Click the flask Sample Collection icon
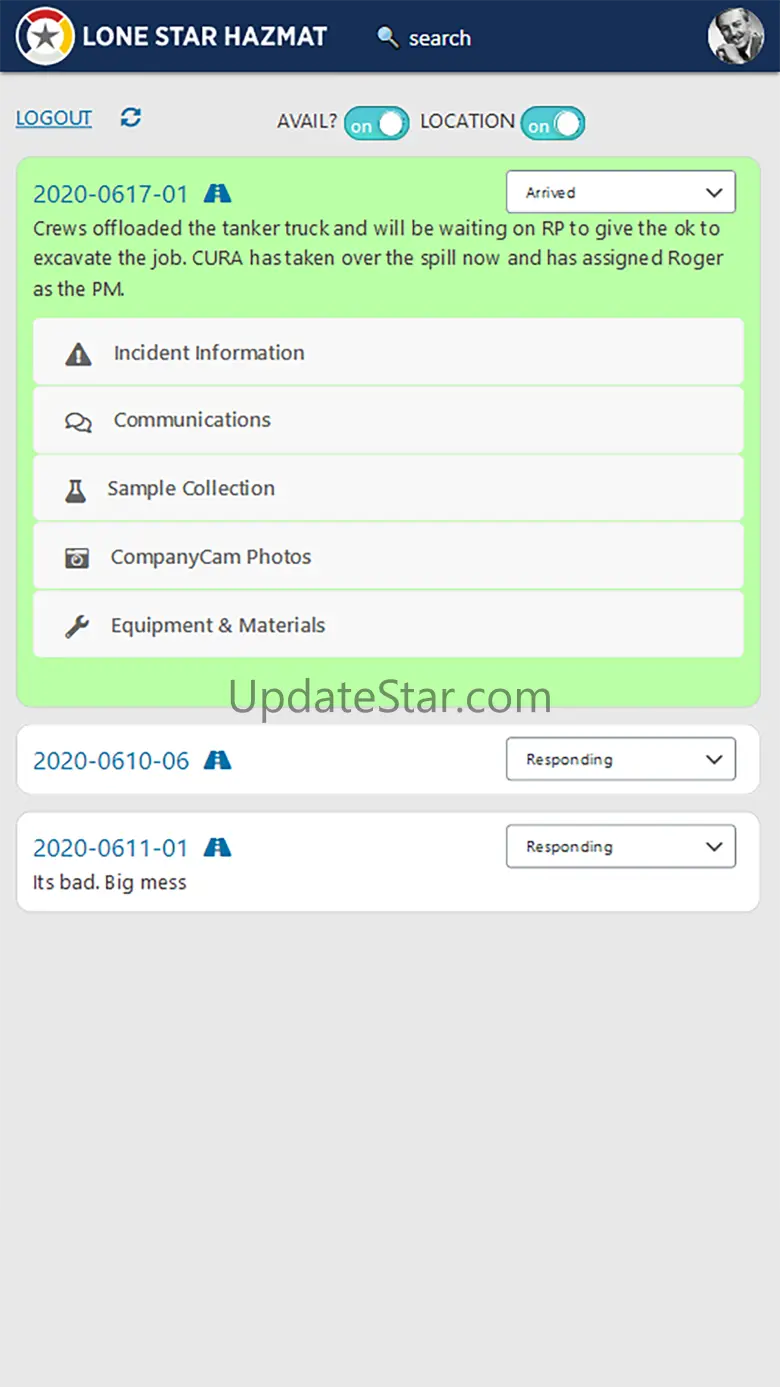 [x=76, y=490]
